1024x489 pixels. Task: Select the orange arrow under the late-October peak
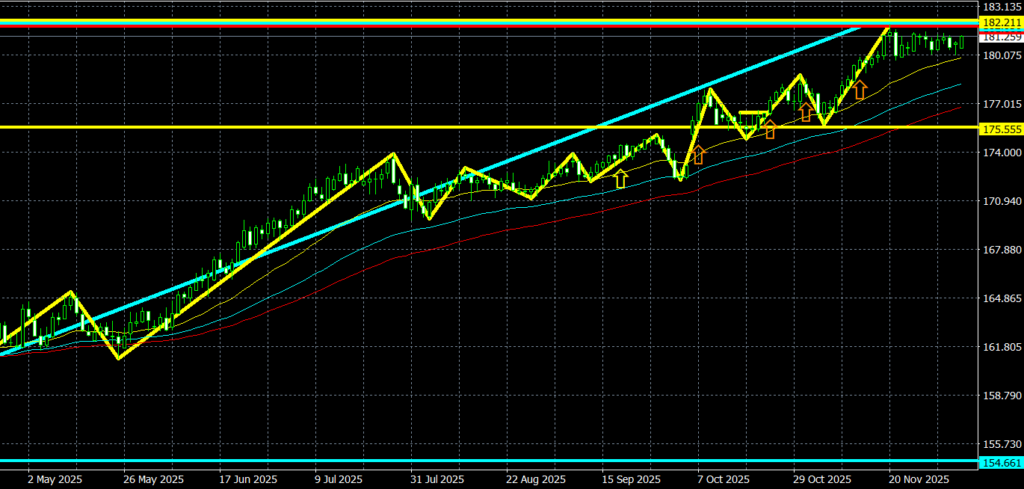click(806, 112)
